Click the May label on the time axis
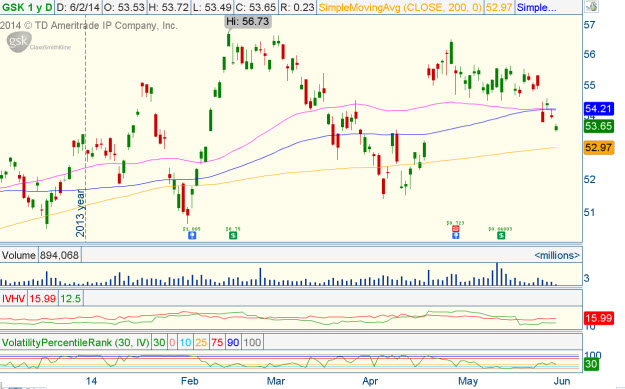Image resolution: width=625 pixels, height=389 pixels. [468, 381]
